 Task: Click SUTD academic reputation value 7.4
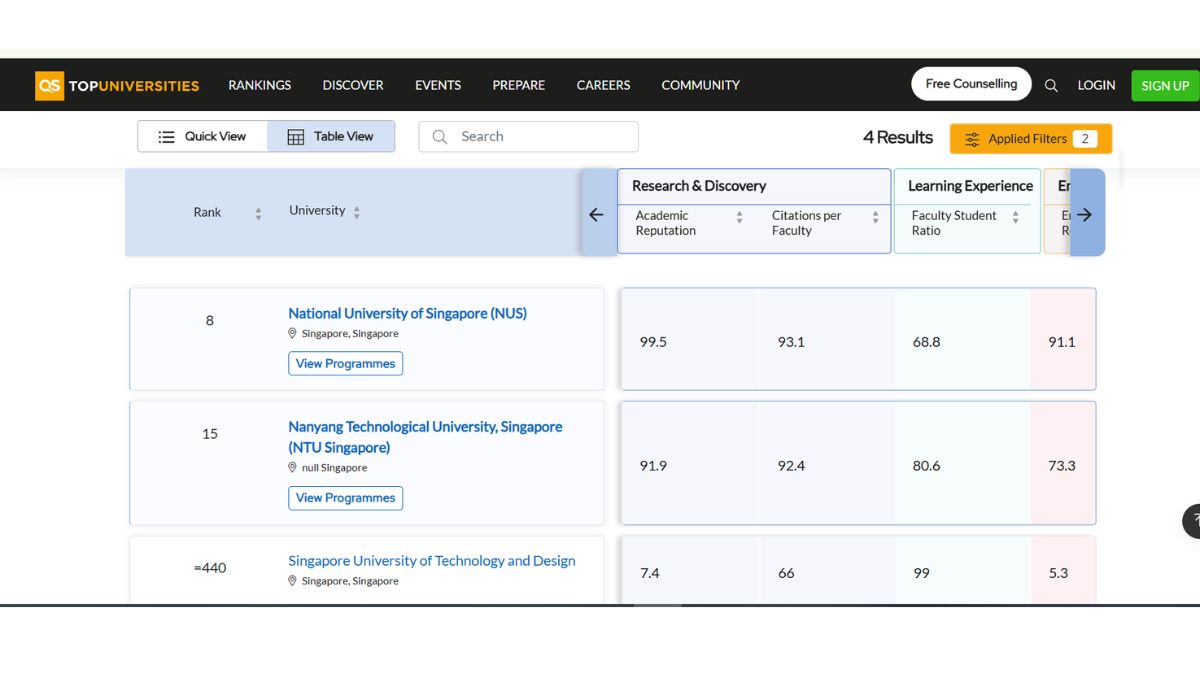point(650,573)
